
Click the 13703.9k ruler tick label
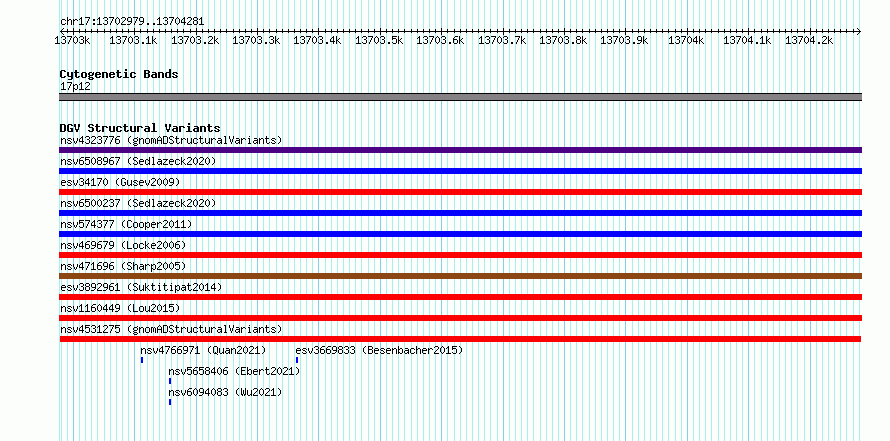click(x=624, y=40)
